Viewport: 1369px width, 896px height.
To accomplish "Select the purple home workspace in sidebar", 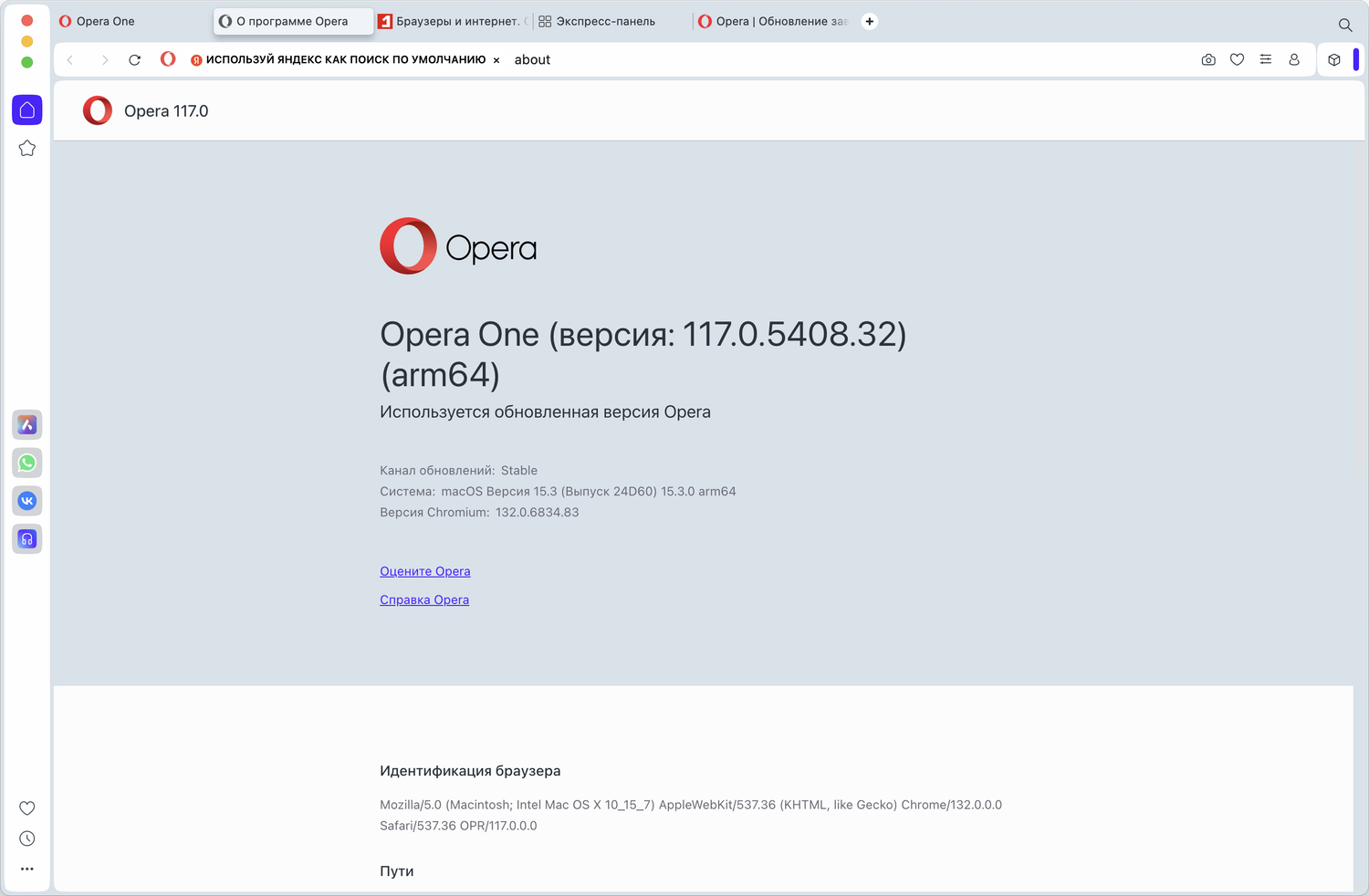I will 27,109.
